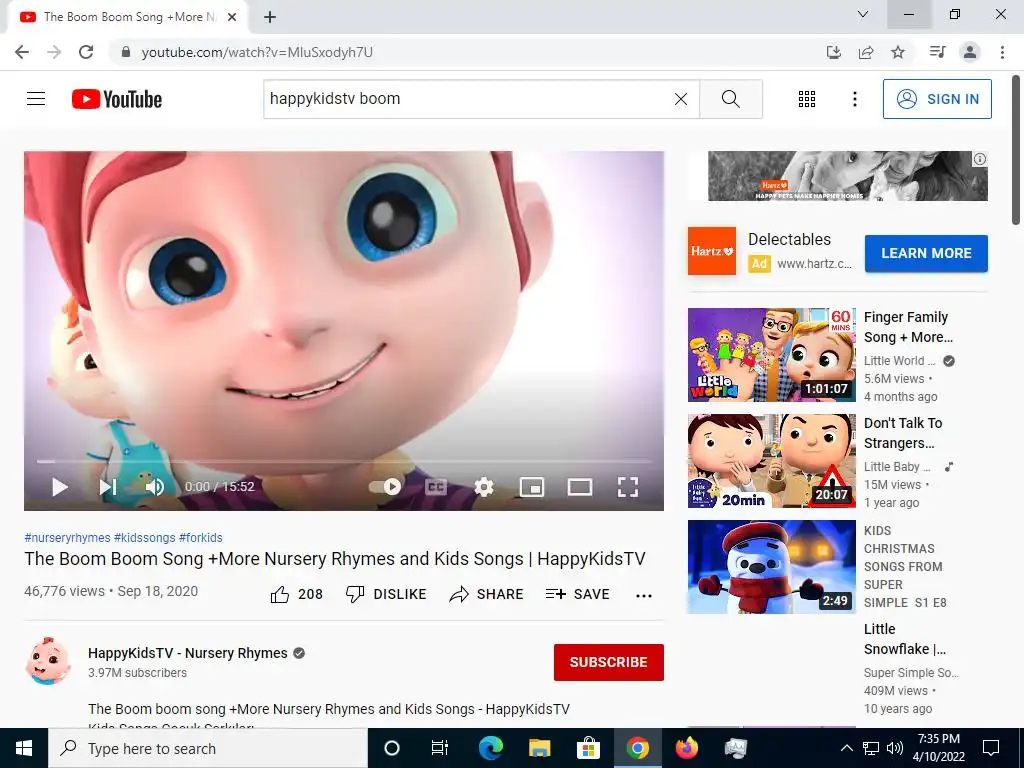Open the #nurseryrhymes hashtag
The width and height of the screenshot is (1024, 768).
pyautogui.click(x=67, y=537)
